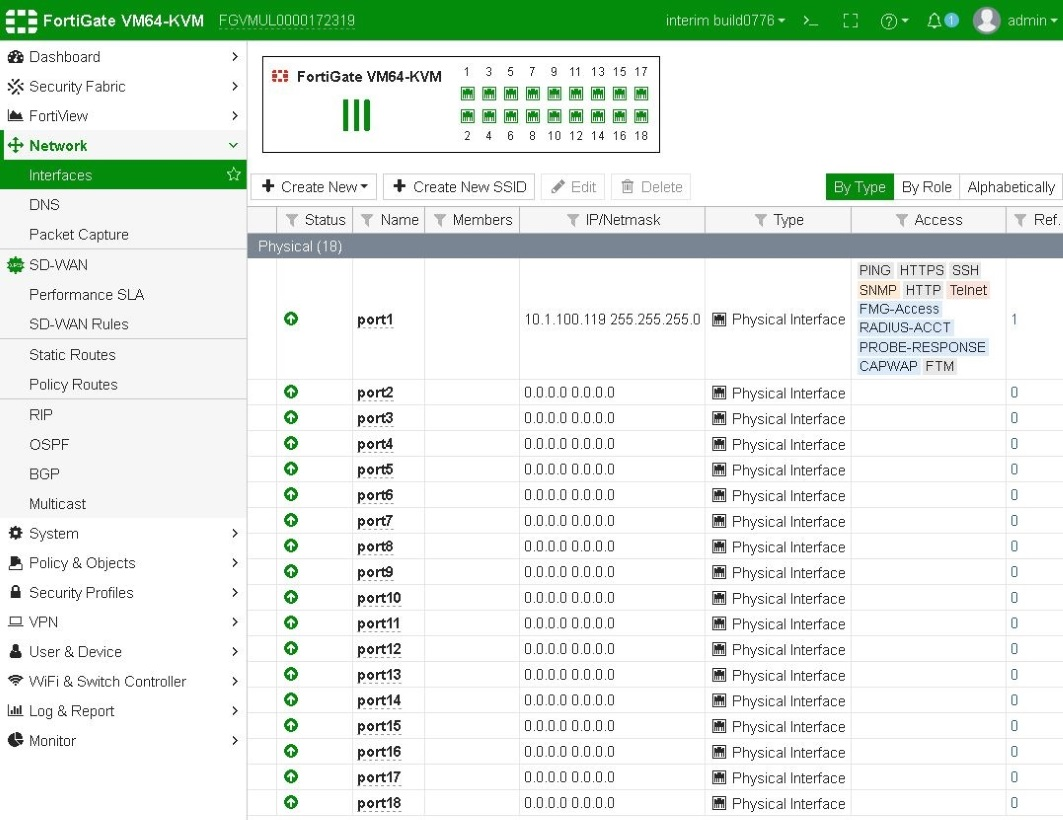Select the port10 table row IP cell

click(x=570, y=598)
